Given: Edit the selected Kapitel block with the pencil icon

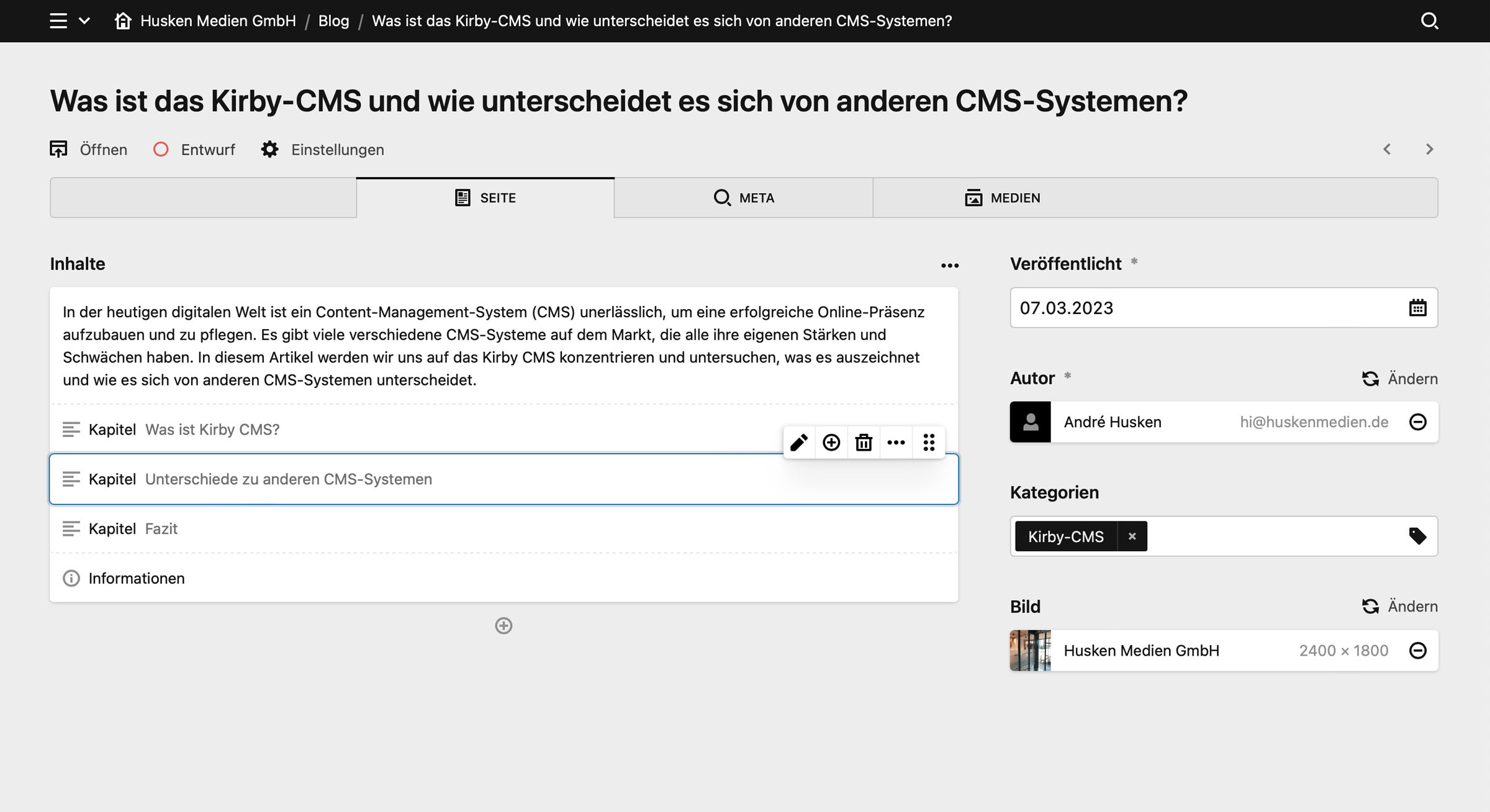Looking at the screenshot, I should click(799, 442).
